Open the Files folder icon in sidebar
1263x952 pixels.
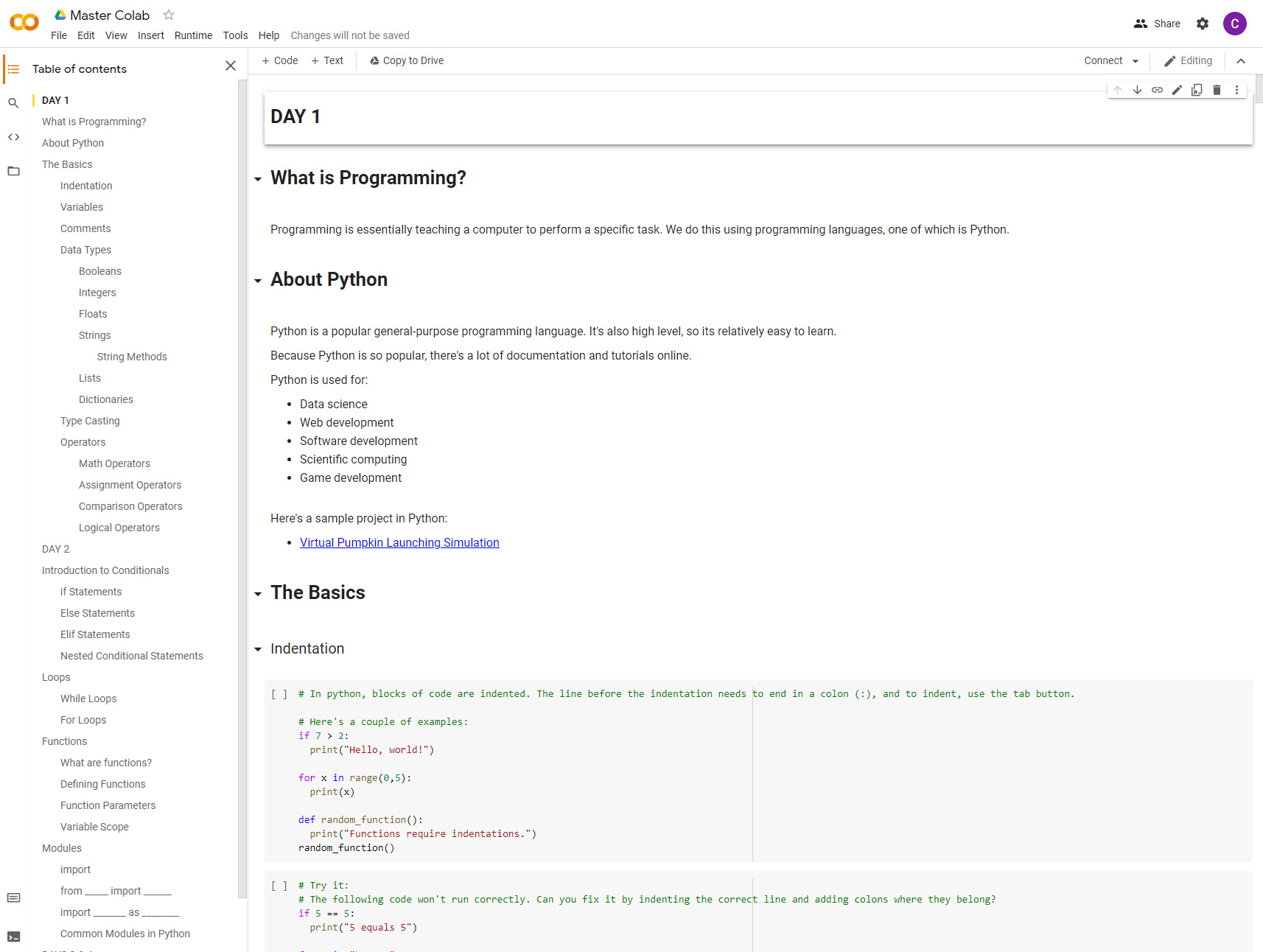tap(13, 171)
